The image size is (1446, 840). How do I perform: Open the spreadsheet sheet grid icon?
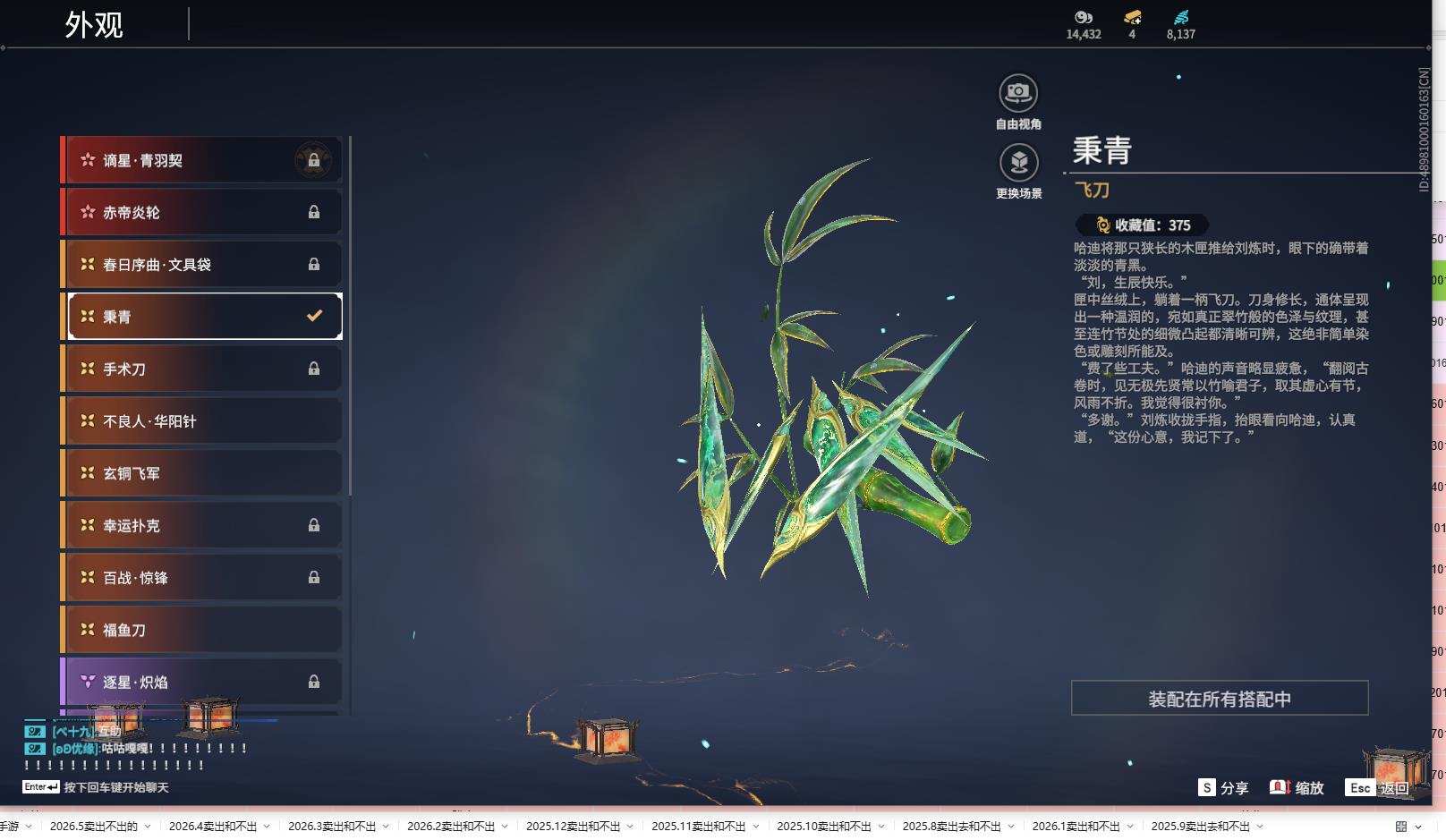click(1401, 826)
